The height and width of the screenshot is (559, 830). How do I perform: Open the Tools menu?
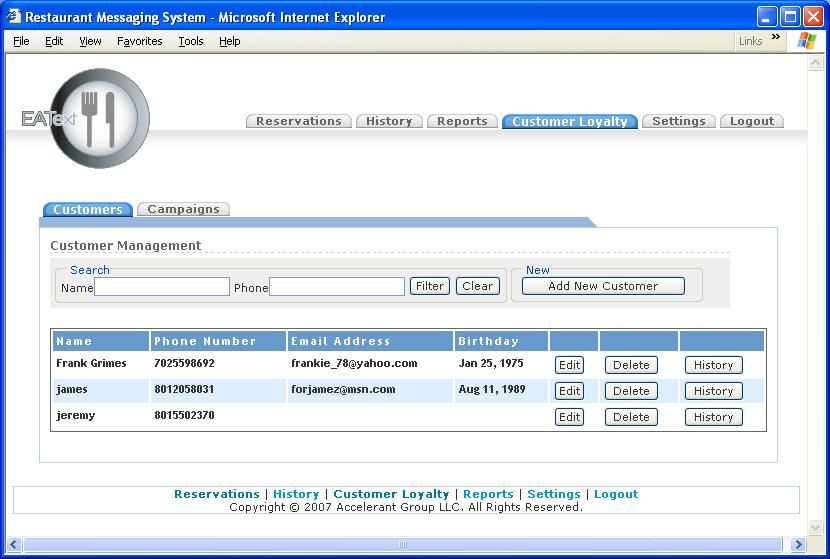[190, 41]
